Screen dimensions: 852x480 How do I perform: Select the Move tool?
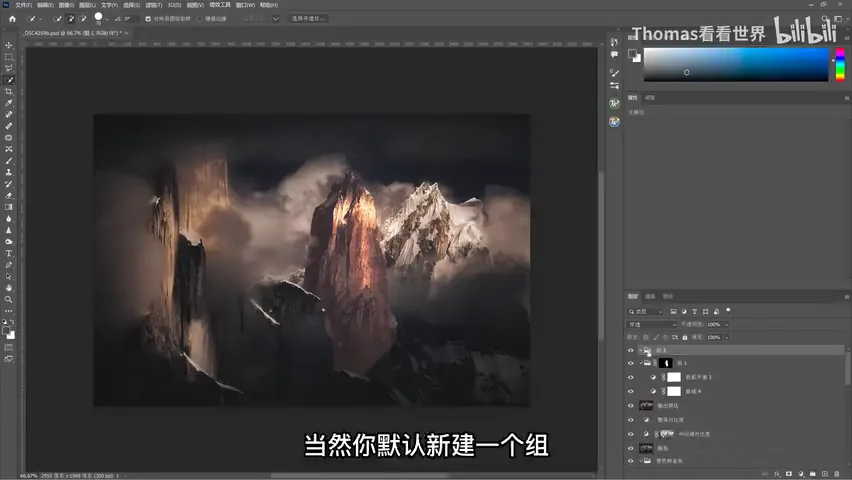pos(9,45)
